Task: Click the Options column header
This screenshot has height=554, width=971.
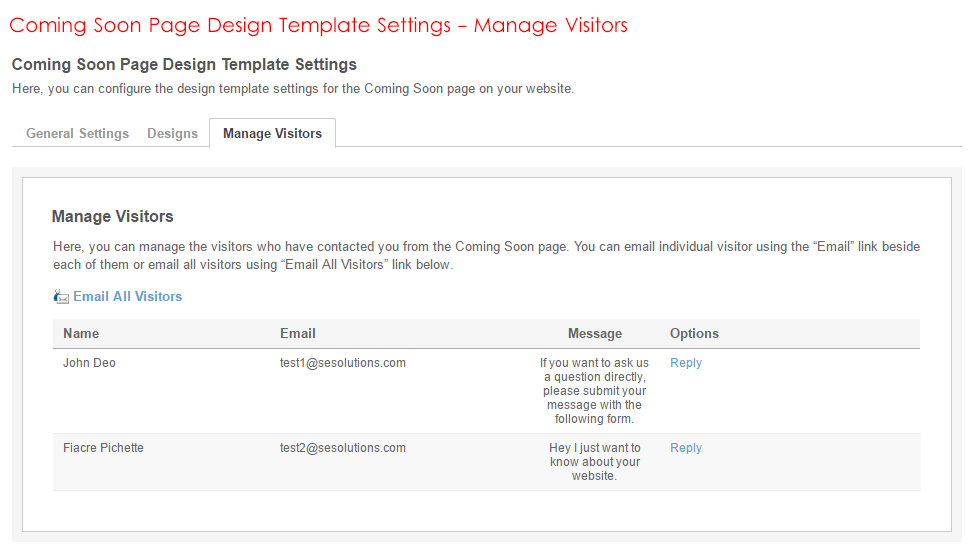Action: click(x=694, y=333)
